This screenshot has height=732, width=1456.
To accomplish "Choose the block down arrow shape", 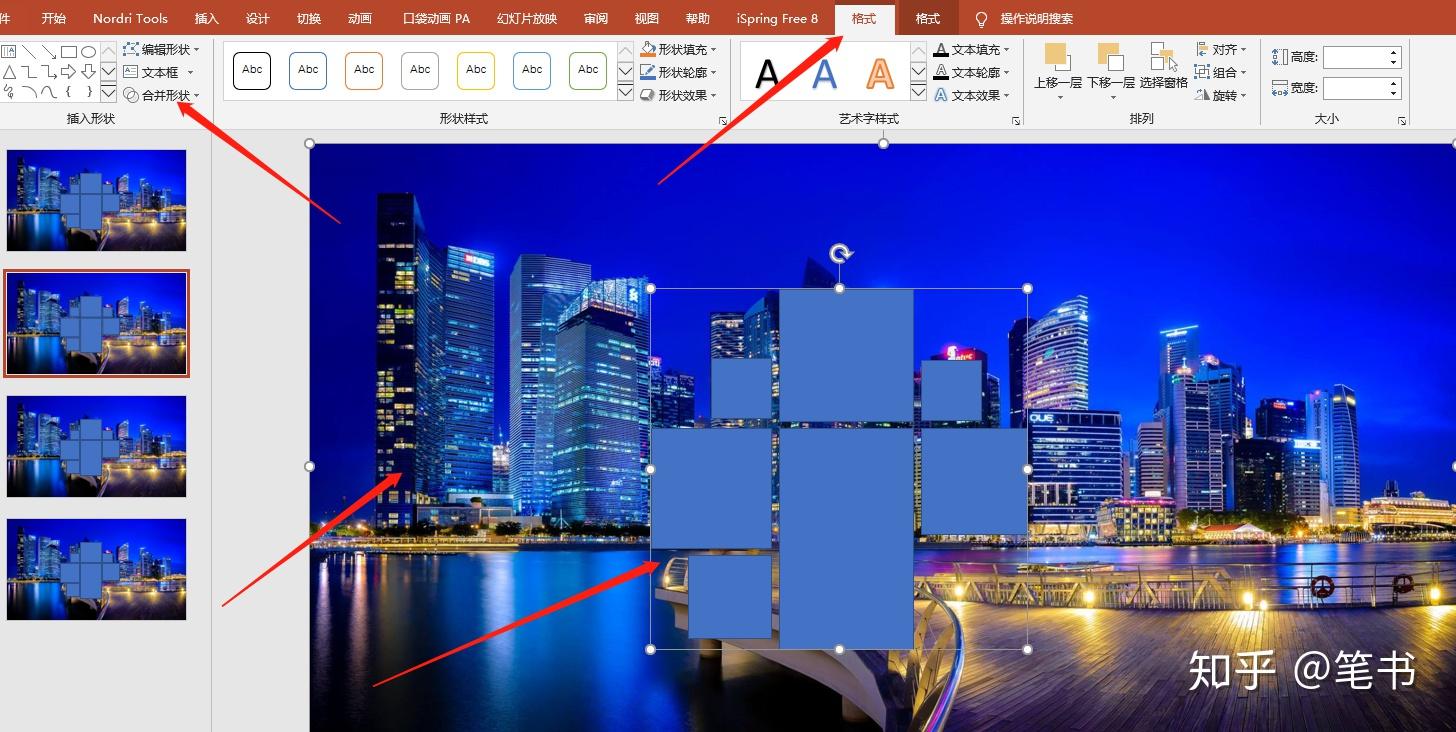I will click(x=88, y=72).
